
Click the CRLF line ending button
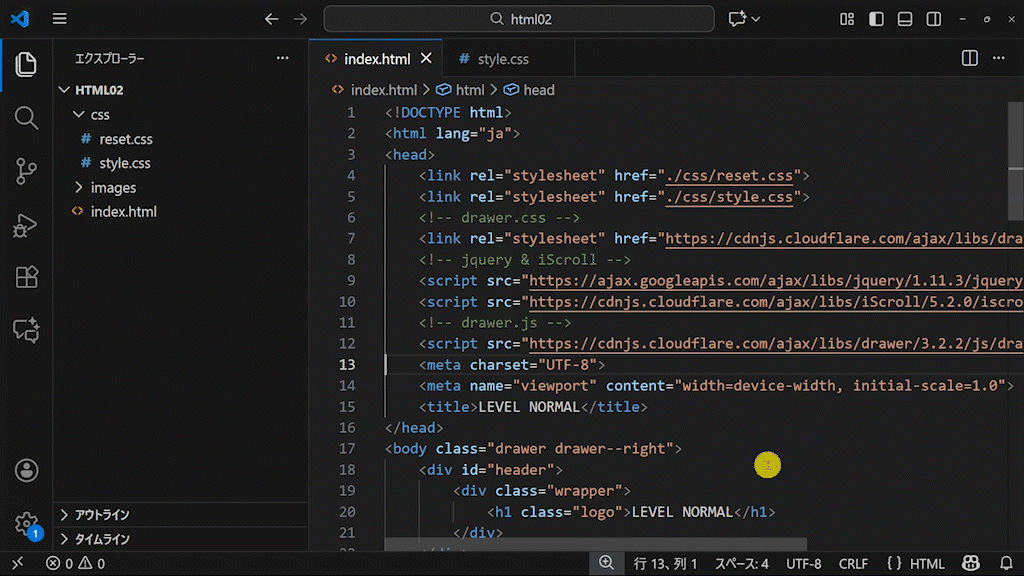[x=853, y=564]
